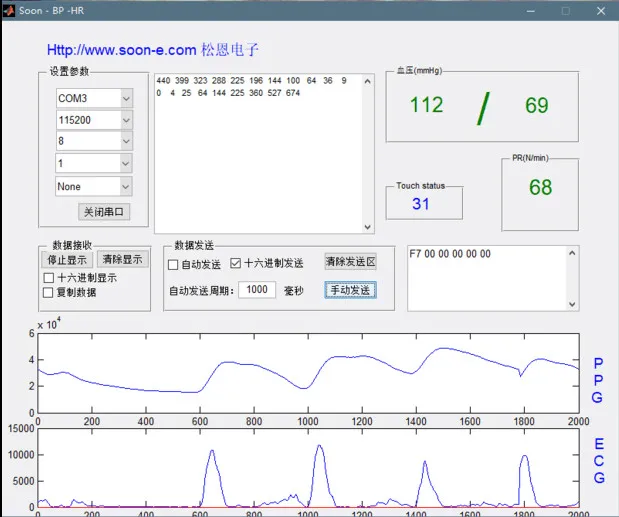The width and height of the screenshot is (619, 517).
Task: Click the 清除显示 clear display button
Action: pyautogui.click(x=123, y=259)
